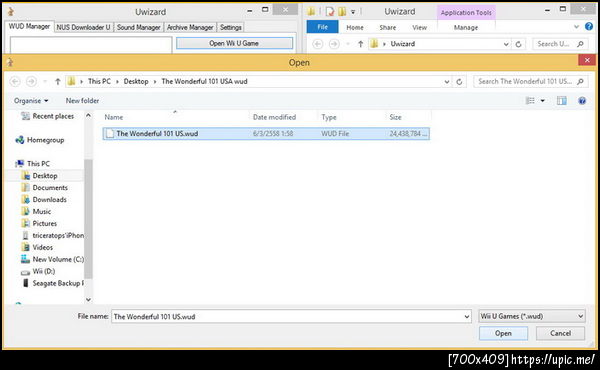Open Explorer address bar history dropdown
The height and width of the screenshot is (370, 600).
tap(506, 44)
